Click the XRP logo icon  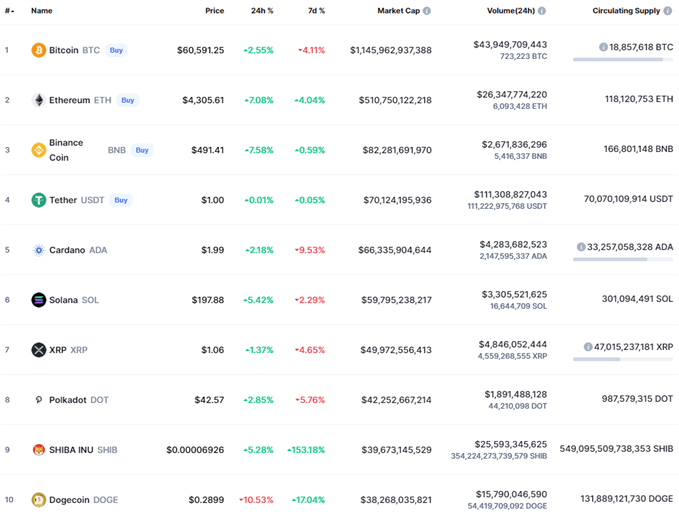click(39, 350)
